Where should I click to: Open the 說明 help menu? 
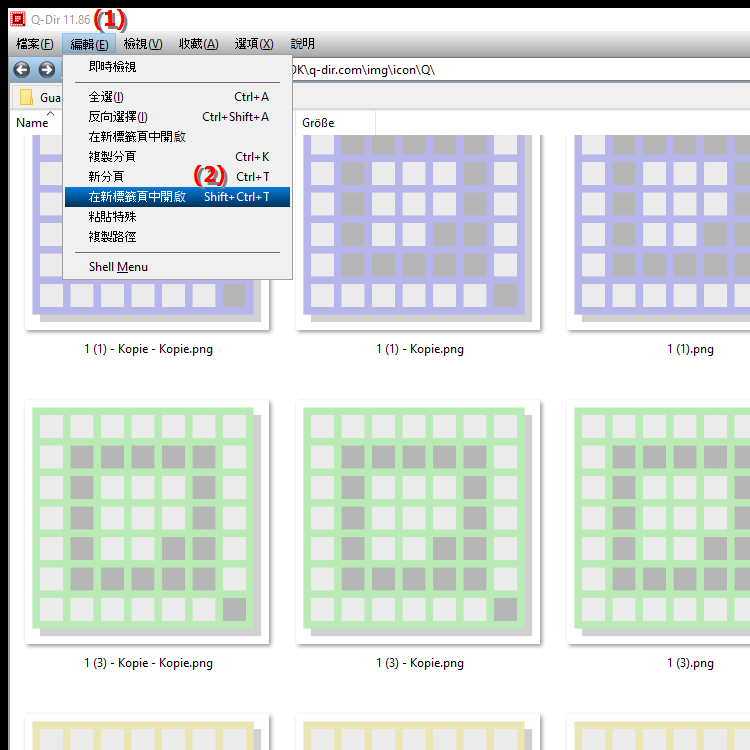[x=302, y=44]
